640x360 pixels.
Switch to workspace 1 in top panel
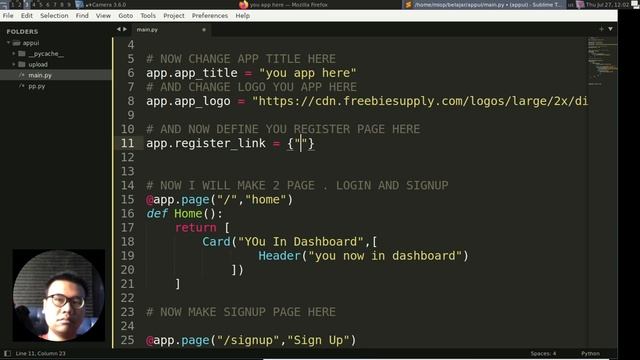point(12,5)
